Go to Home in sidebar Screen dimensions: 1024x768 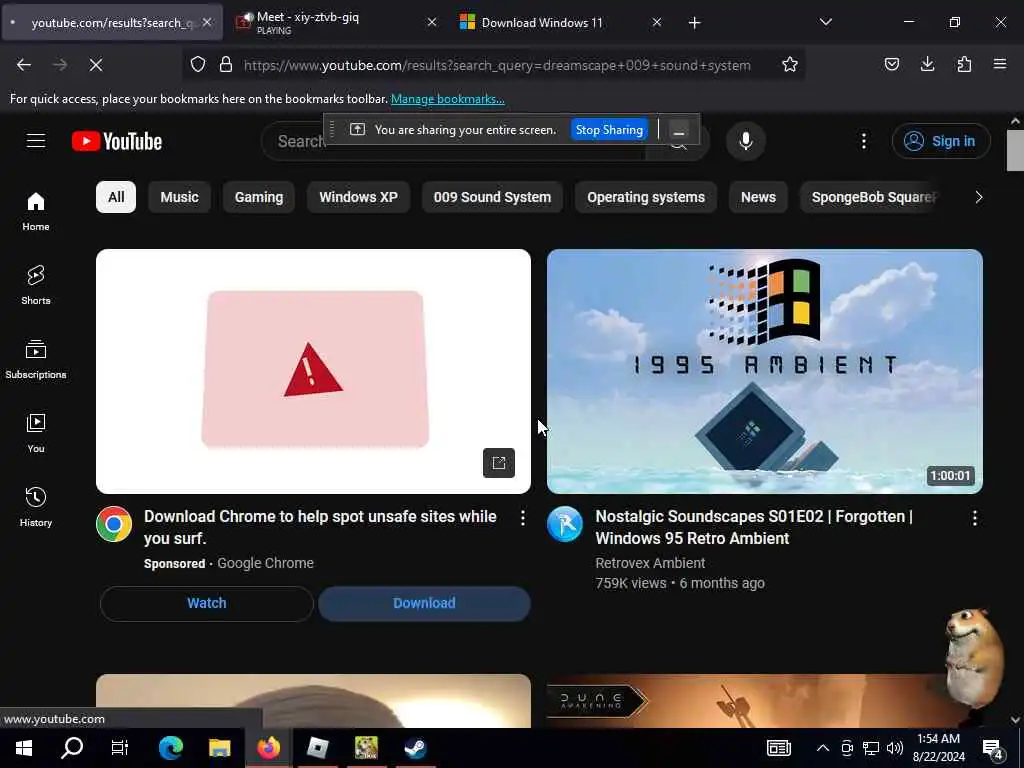point(36,212)
